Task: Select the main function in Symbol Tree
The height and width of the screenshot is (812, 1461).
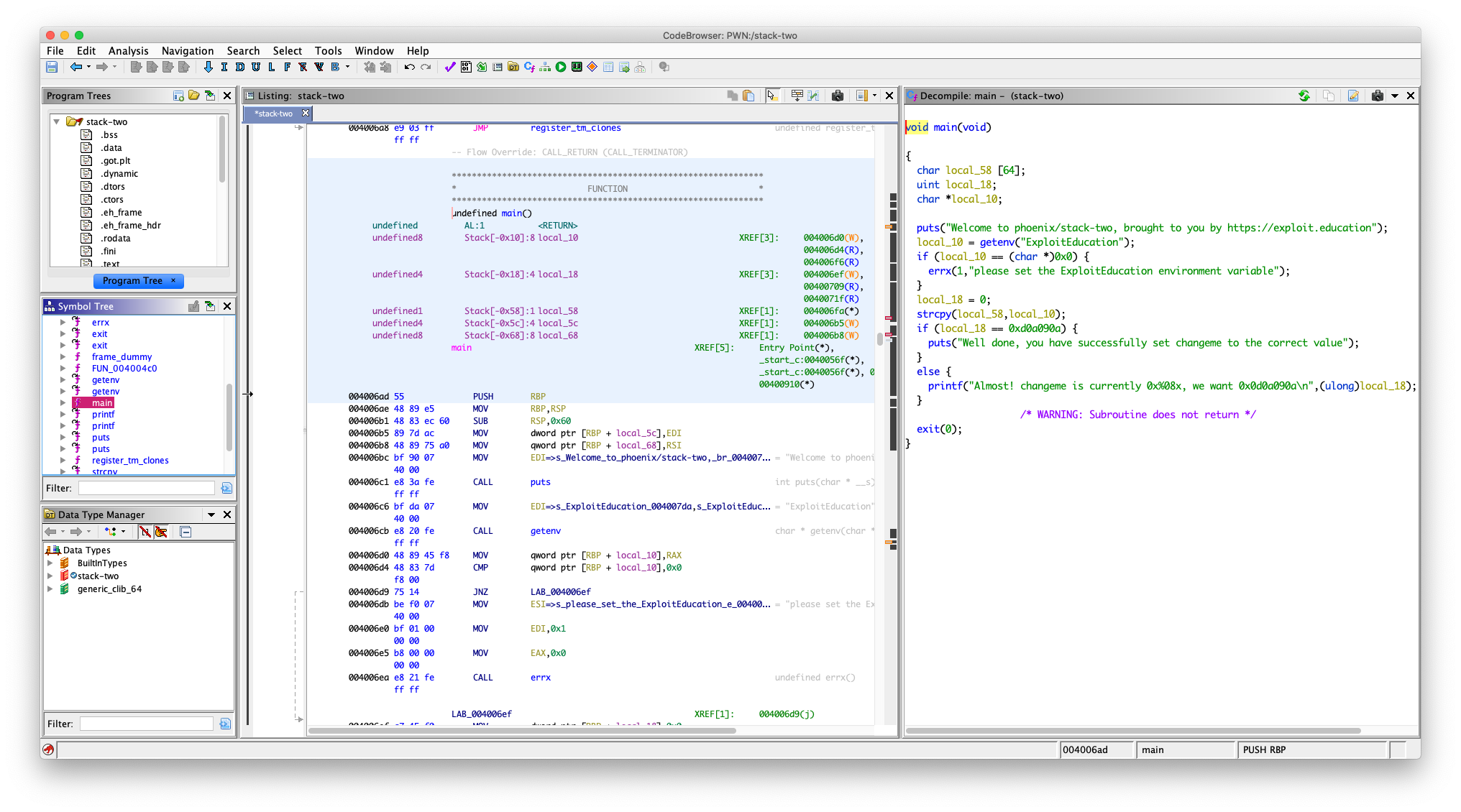Action: [101, 403]
